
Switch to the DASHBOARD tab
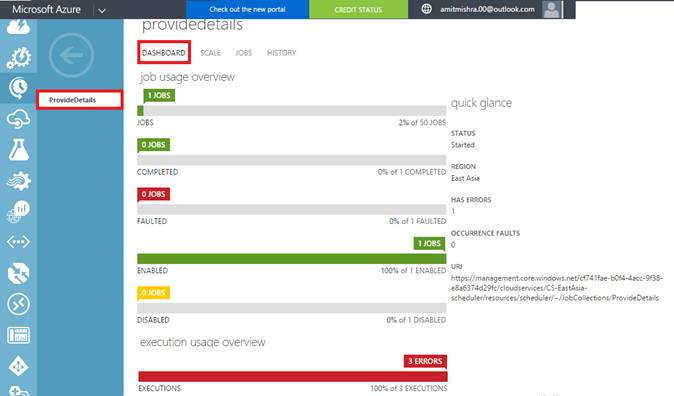click(164, 52)
